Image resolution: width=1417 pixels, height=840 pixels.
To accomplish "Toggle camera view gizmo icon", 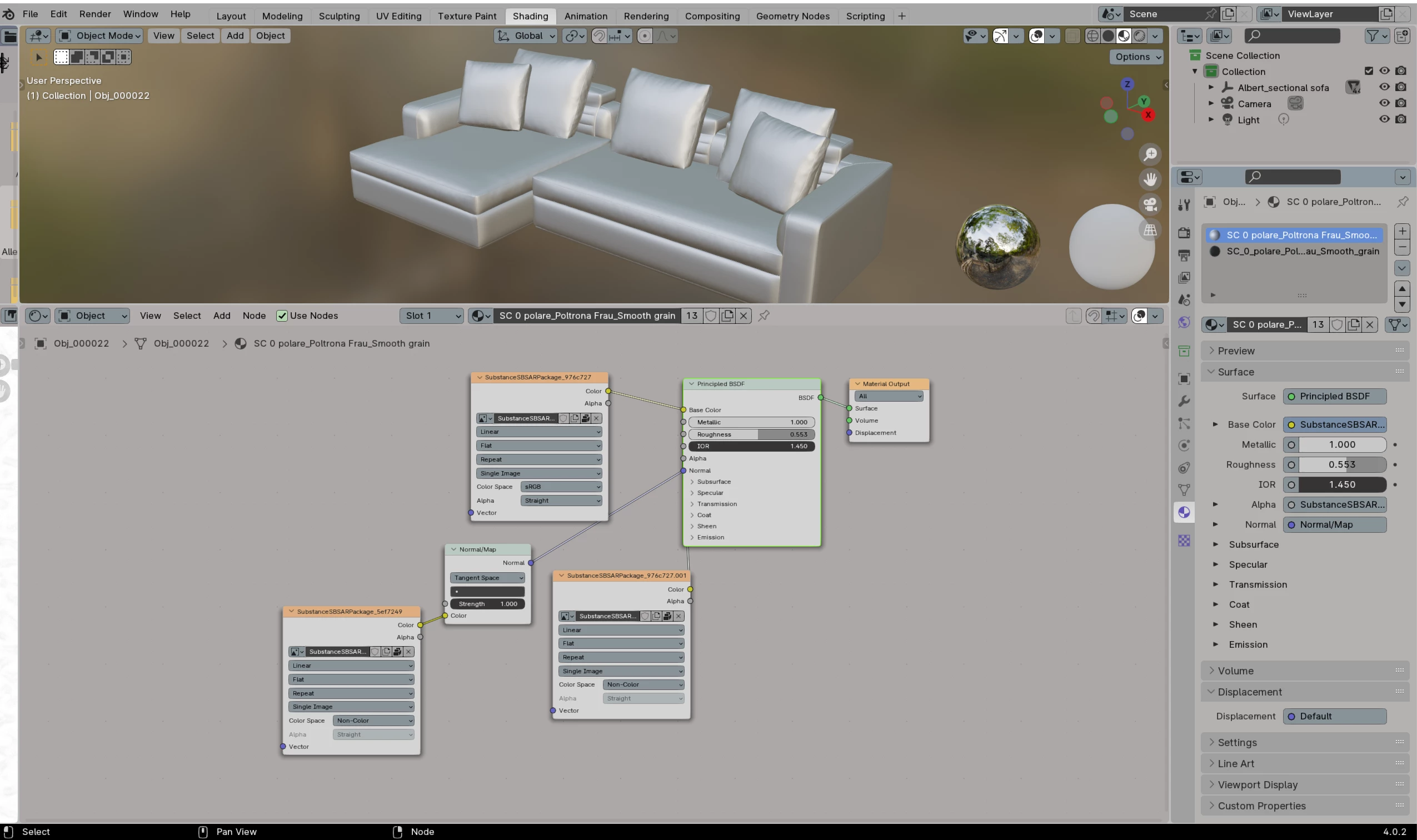I will point(1150,204).
